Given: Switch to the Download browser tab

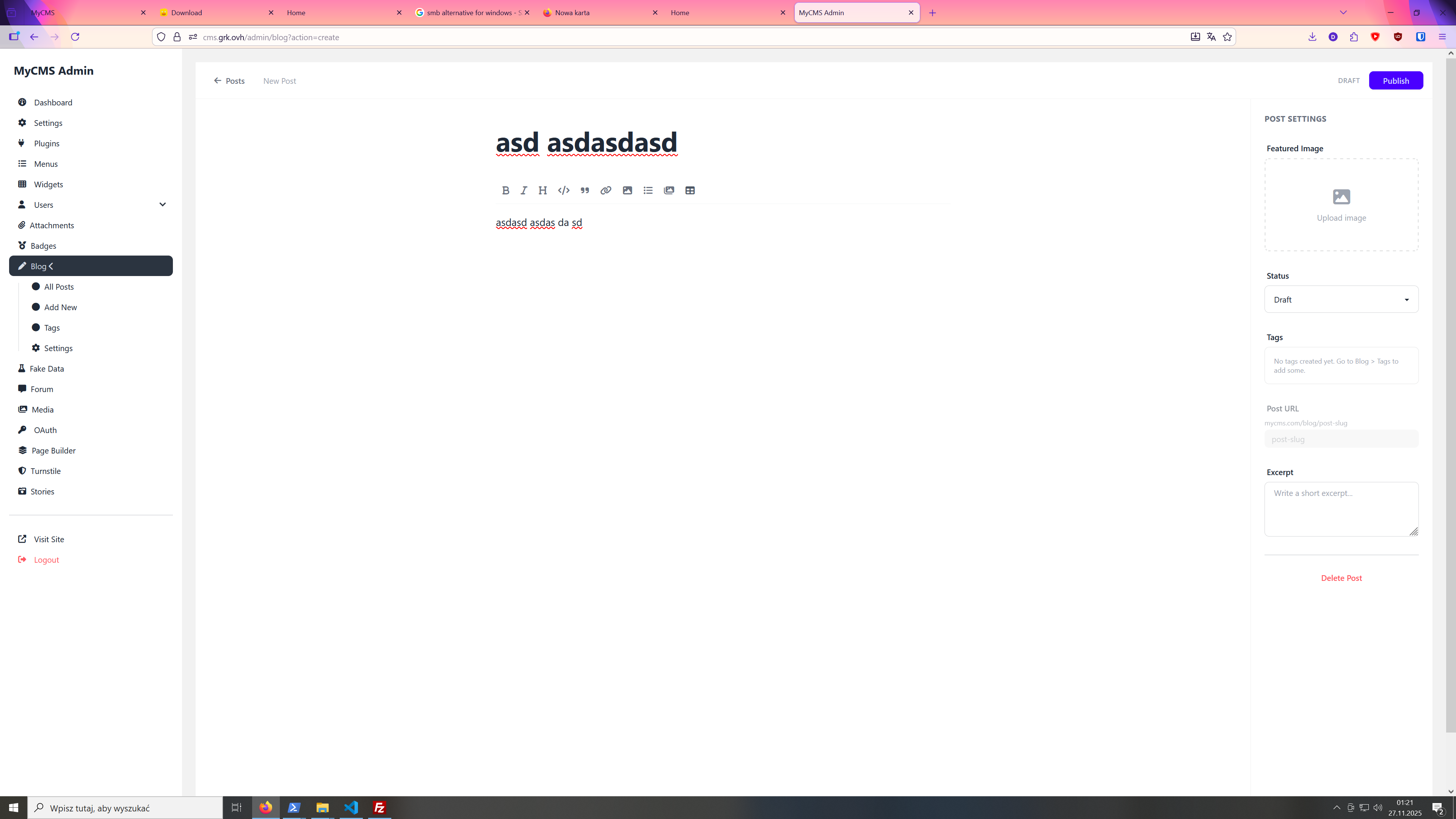Looking at the screenshot, I should pyautogui.click(x=215, y=13).
